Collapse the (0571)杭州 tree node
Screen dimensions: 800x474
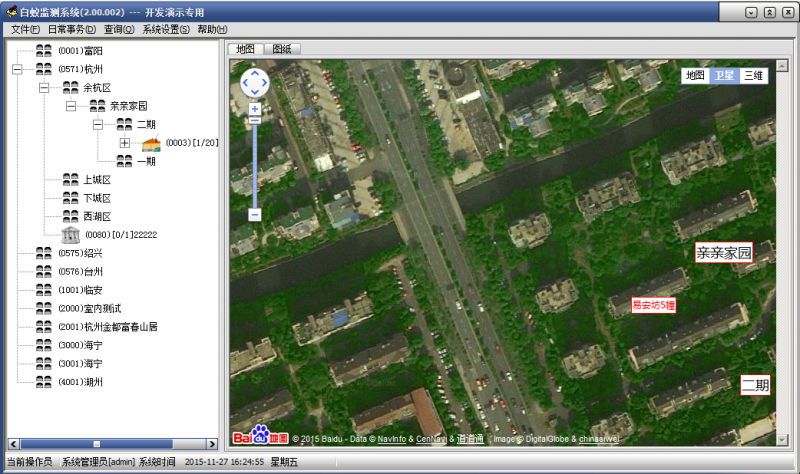point(17,69)
